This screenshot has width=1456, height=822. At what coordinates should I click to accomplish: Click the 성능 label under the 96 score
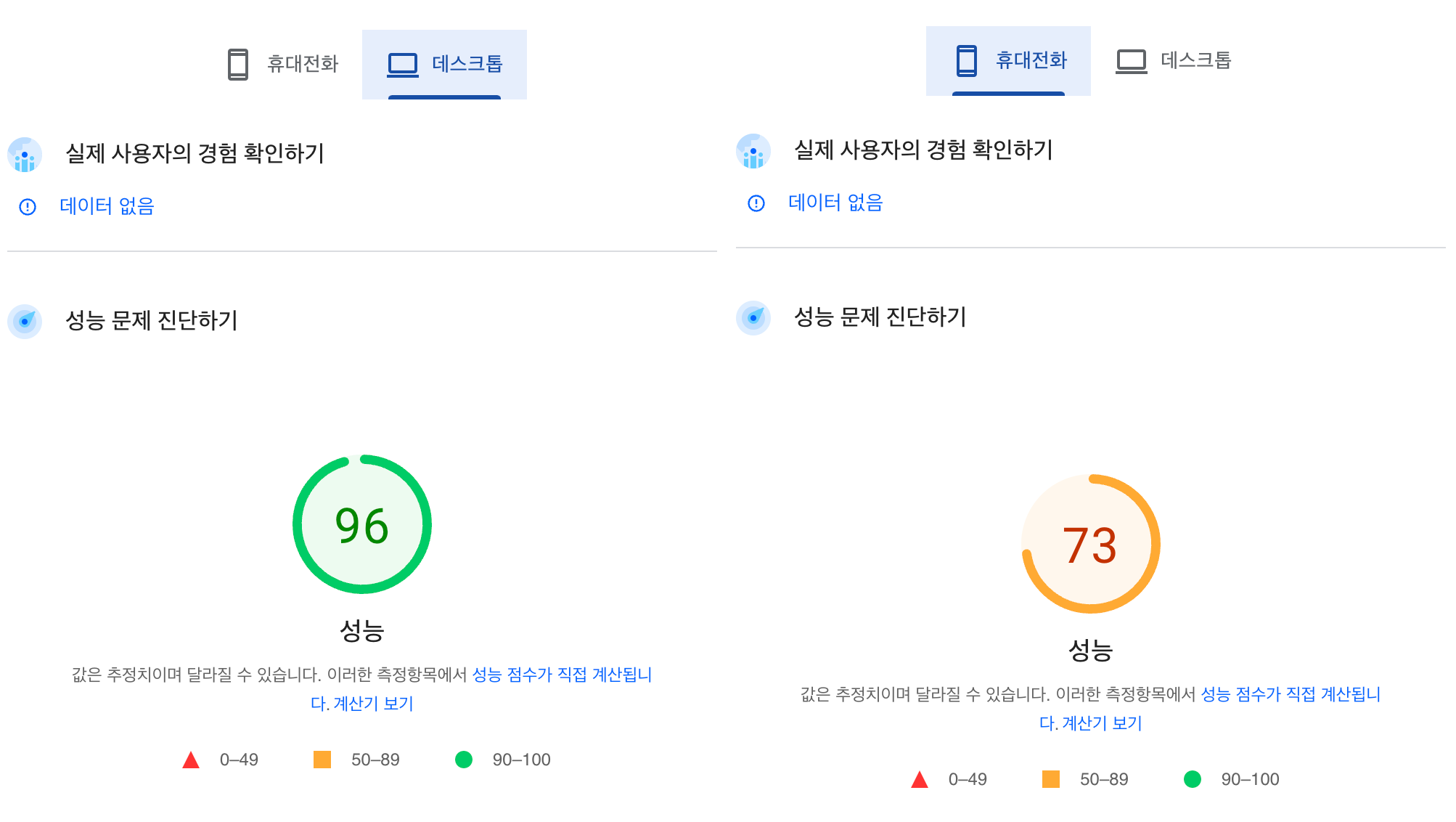pyautogui.click(x=361, y=631)
